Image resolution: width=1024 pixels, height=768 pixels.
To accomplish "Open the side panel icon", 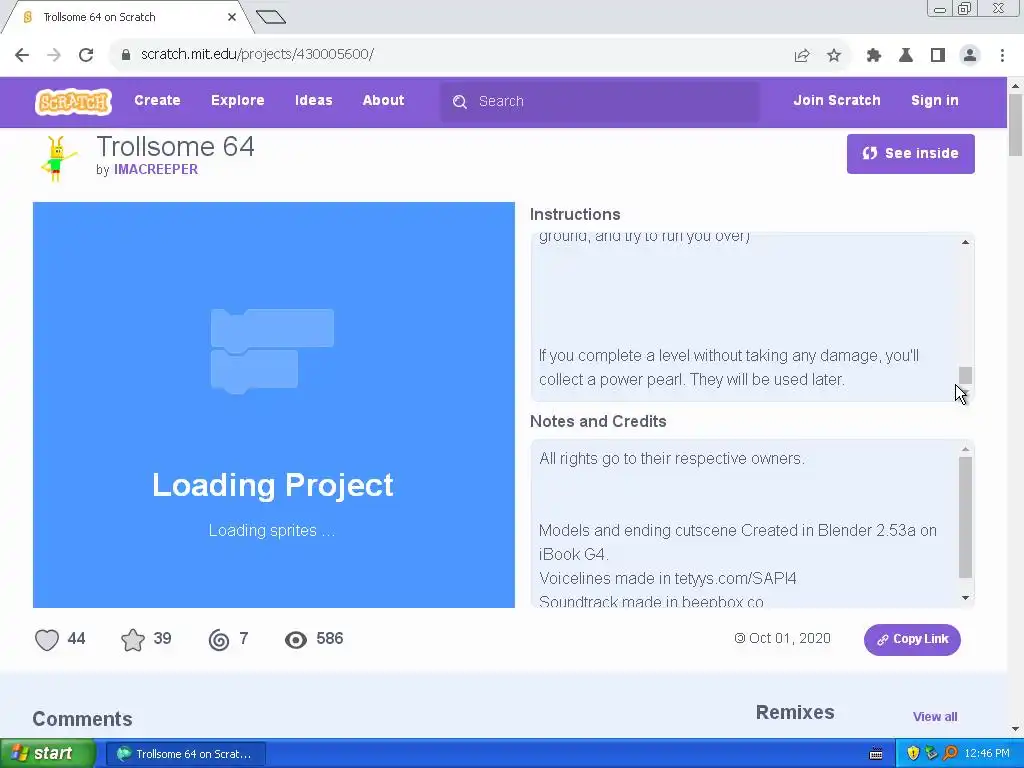I will (x=938, y=56).
